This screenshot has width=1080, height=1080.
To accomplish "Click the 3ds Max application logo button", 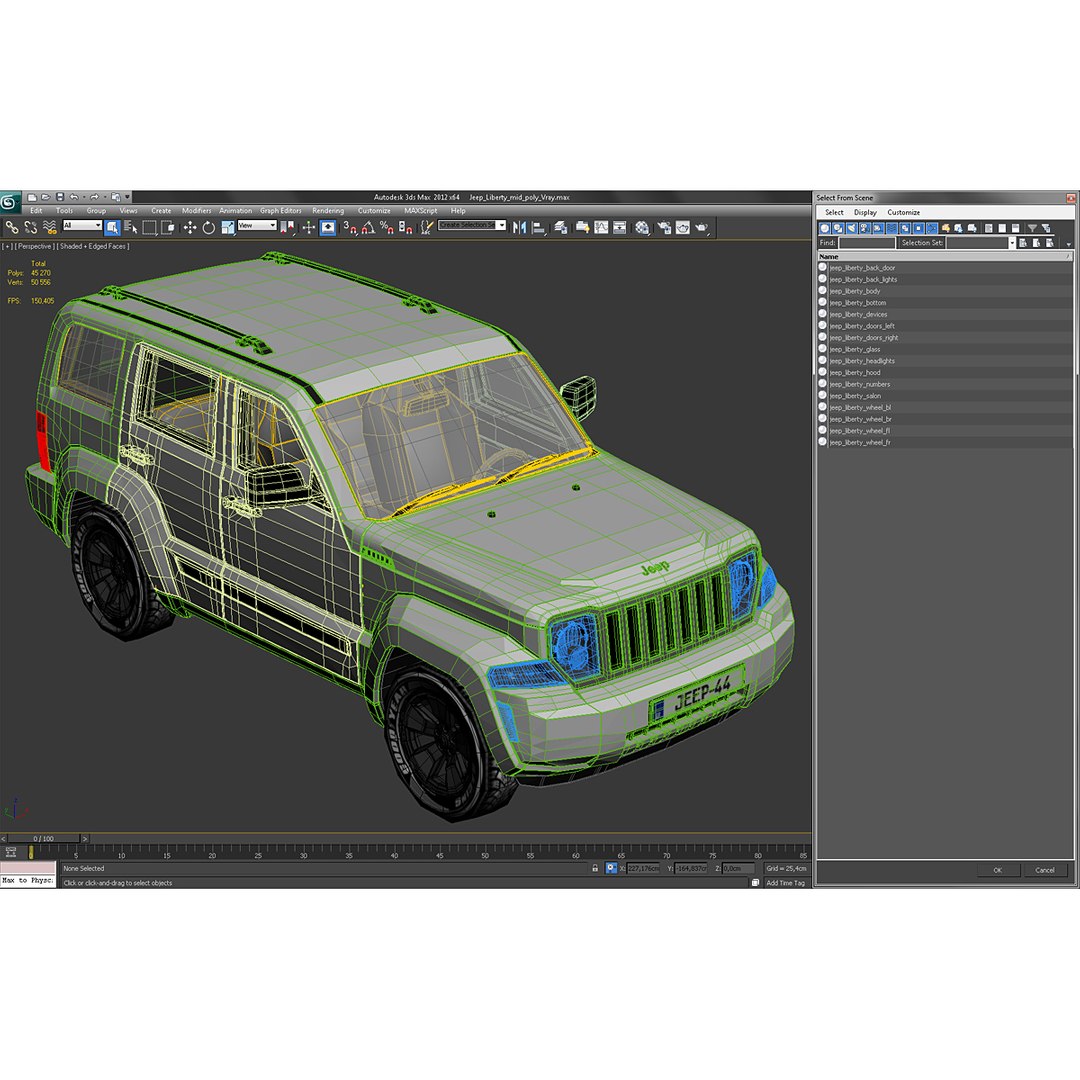I will [9, 201].
